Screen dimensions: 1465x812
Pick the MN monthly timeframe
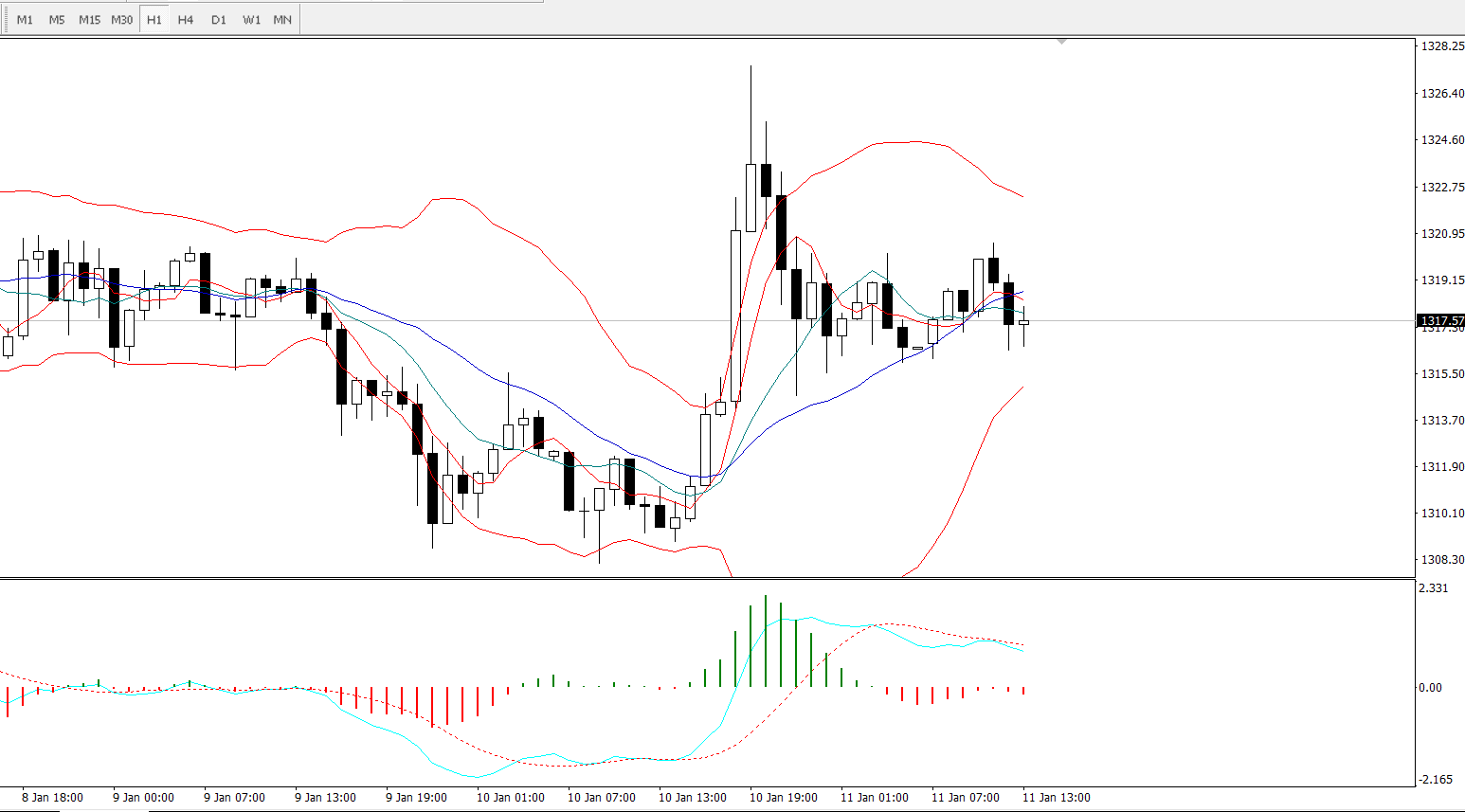pos(282,20)
